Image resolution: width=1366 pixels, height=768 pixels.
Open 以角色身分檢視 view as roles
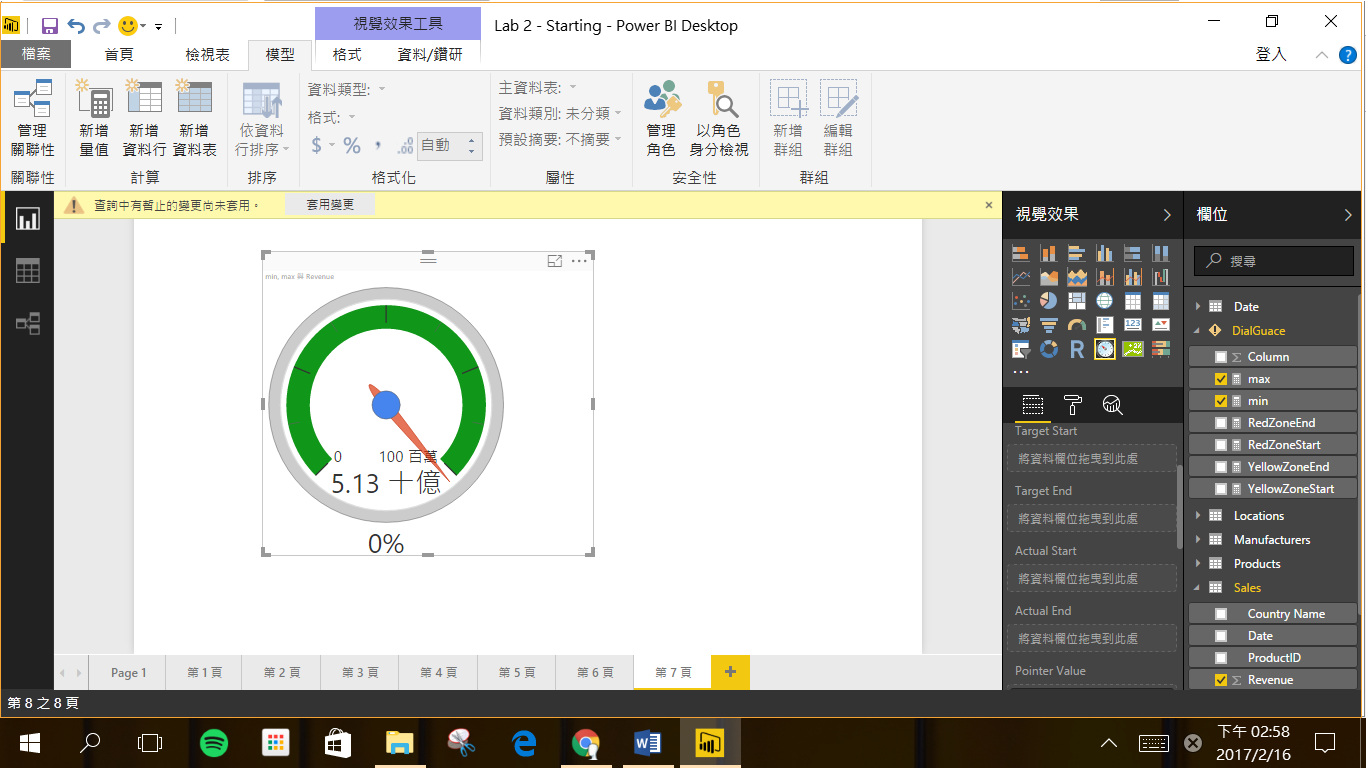719,118
